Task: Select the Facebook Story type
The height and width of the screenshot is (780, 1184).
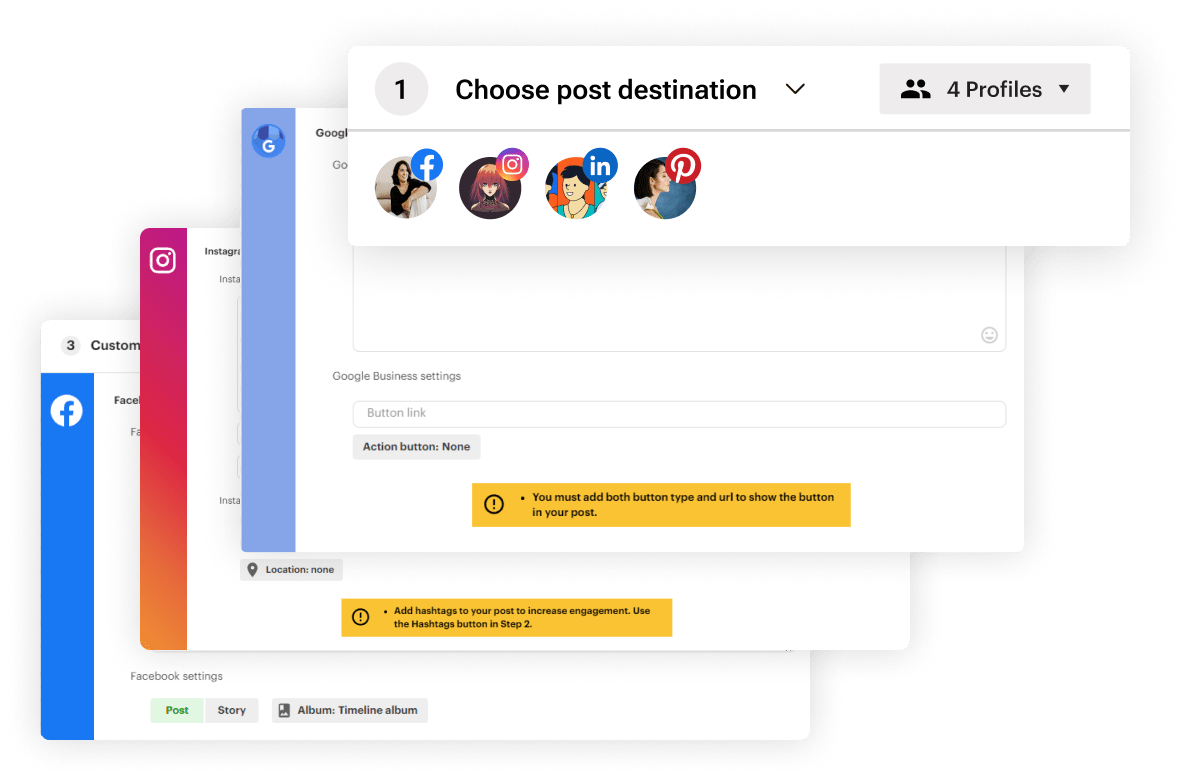Action: pyautogui.click(x=231, y=710)
